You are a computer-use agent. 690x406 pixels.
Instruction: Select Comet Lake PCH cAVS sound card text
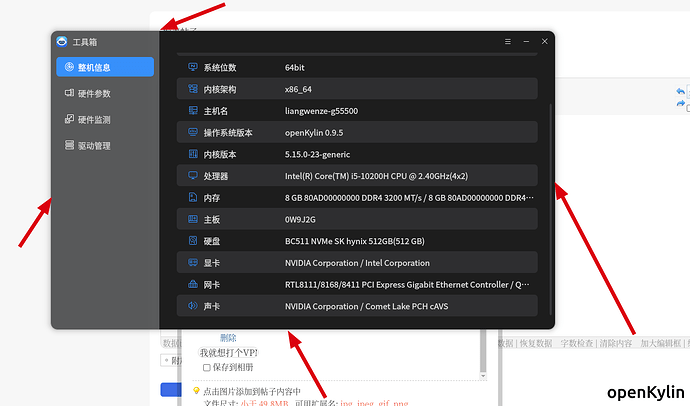[366, 306]
